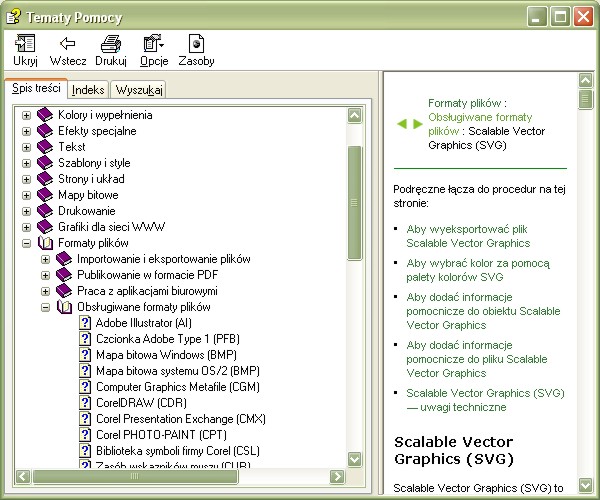Open link Aby wyeksportować plik Scalable Vector Graphics
The width and height of the screenshot is (600, 500).
467,235
